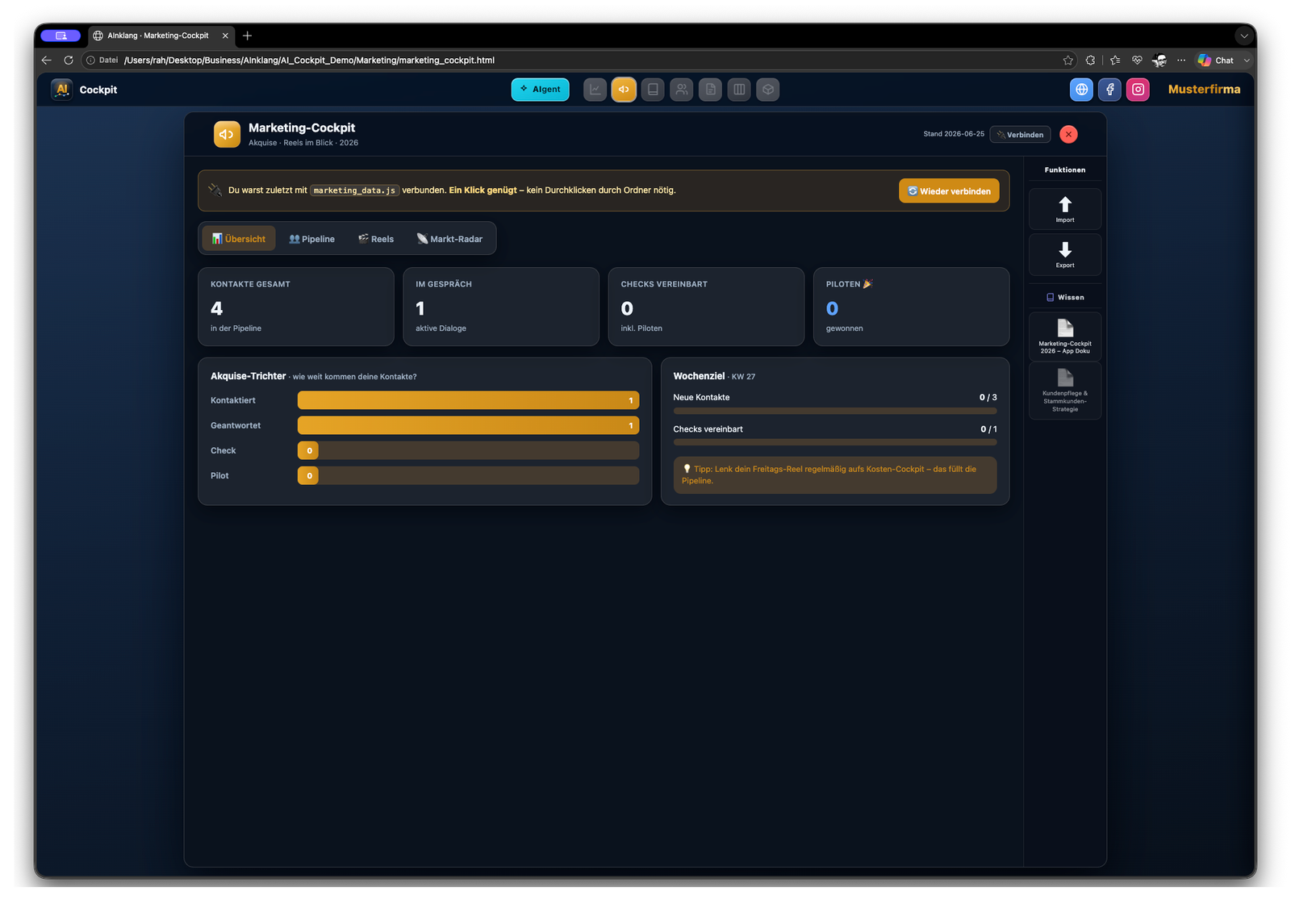Click the AIgent button

(x=540, y=90)
